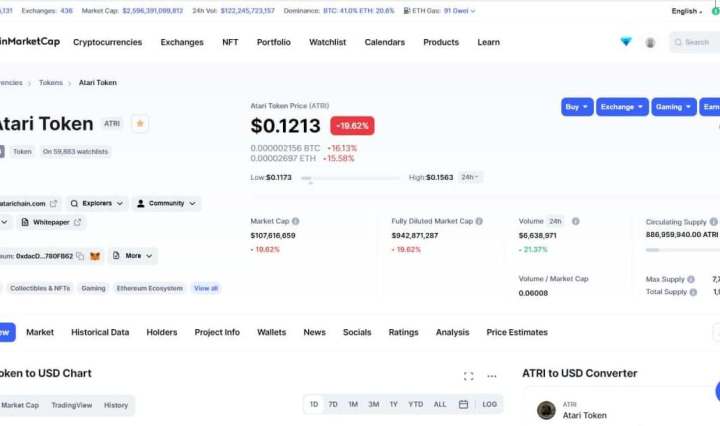Open the Community dropdown
Viewport: 720px width, 426px height.
click(166, 203)
